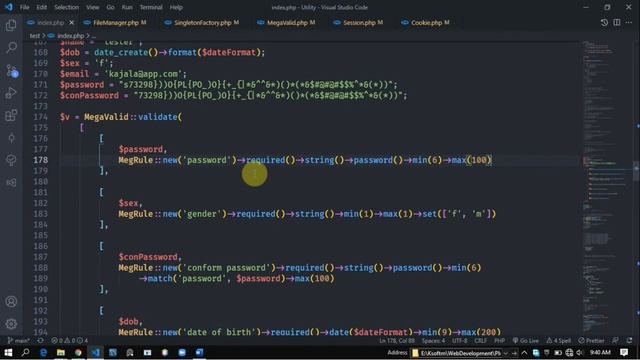Image resolution: width=640 pixels, height=360 pixels.
Task: Open the Manage gear in activity bar
Action: point(11,324)
